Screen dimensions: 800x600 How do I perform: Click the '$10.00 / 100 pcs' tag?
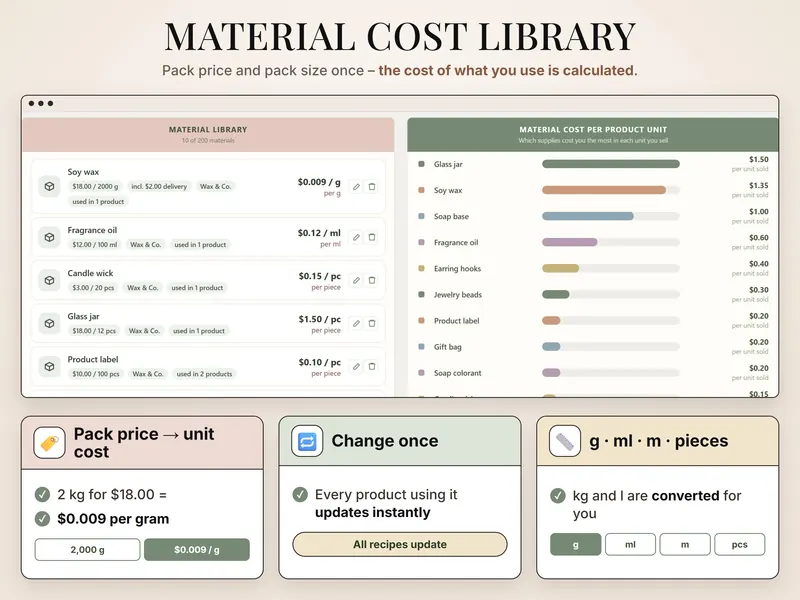(x=96, y=374)
